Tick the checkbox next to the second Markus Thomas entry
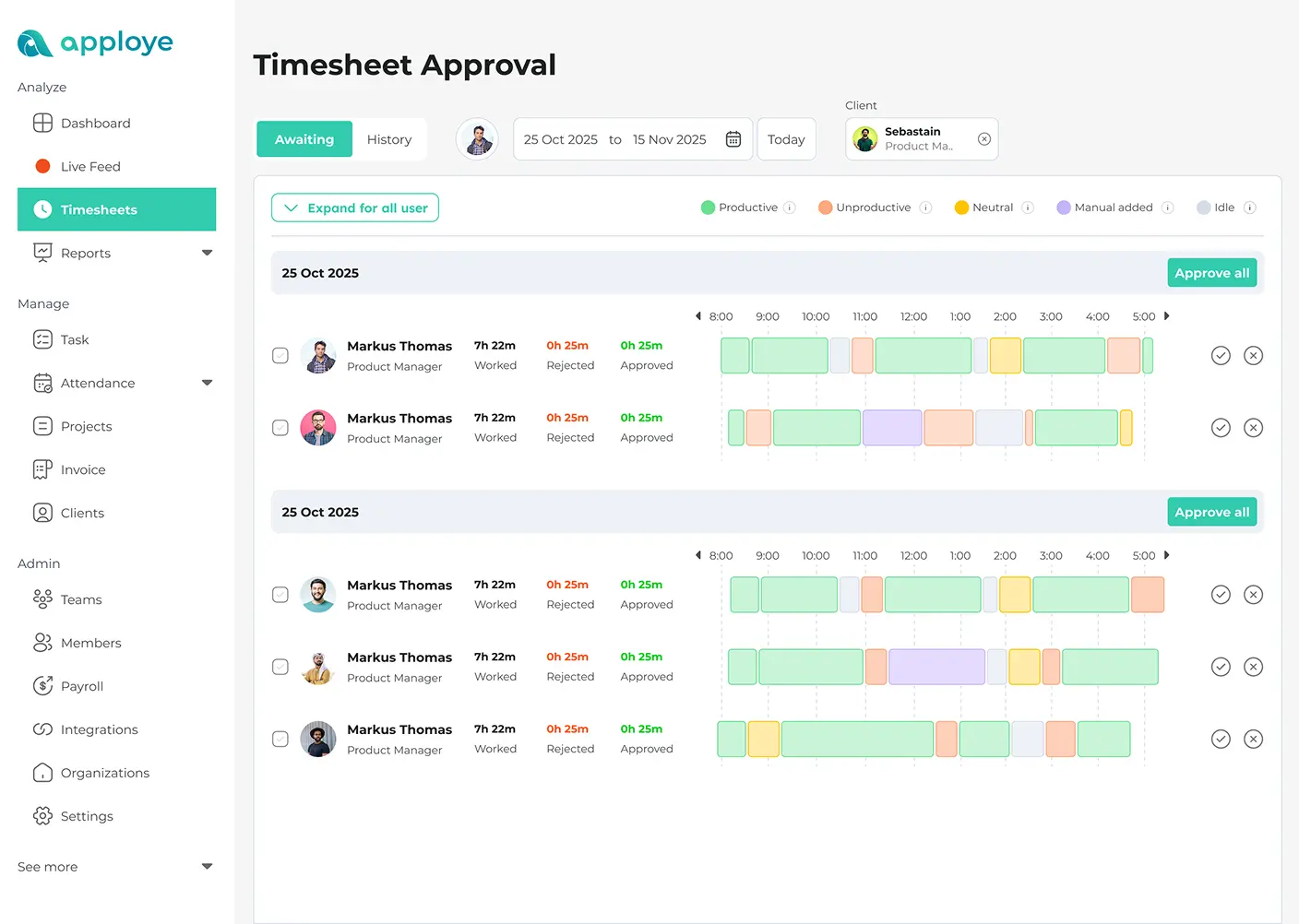The image size is (1299, 924). point(280,427)
